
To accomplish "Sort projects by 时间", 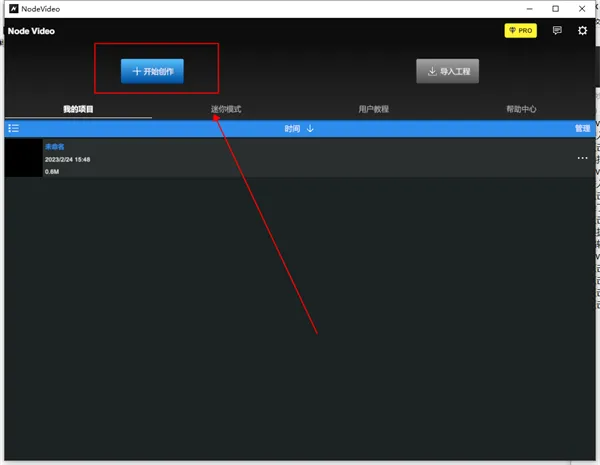I will click(292, 129).
